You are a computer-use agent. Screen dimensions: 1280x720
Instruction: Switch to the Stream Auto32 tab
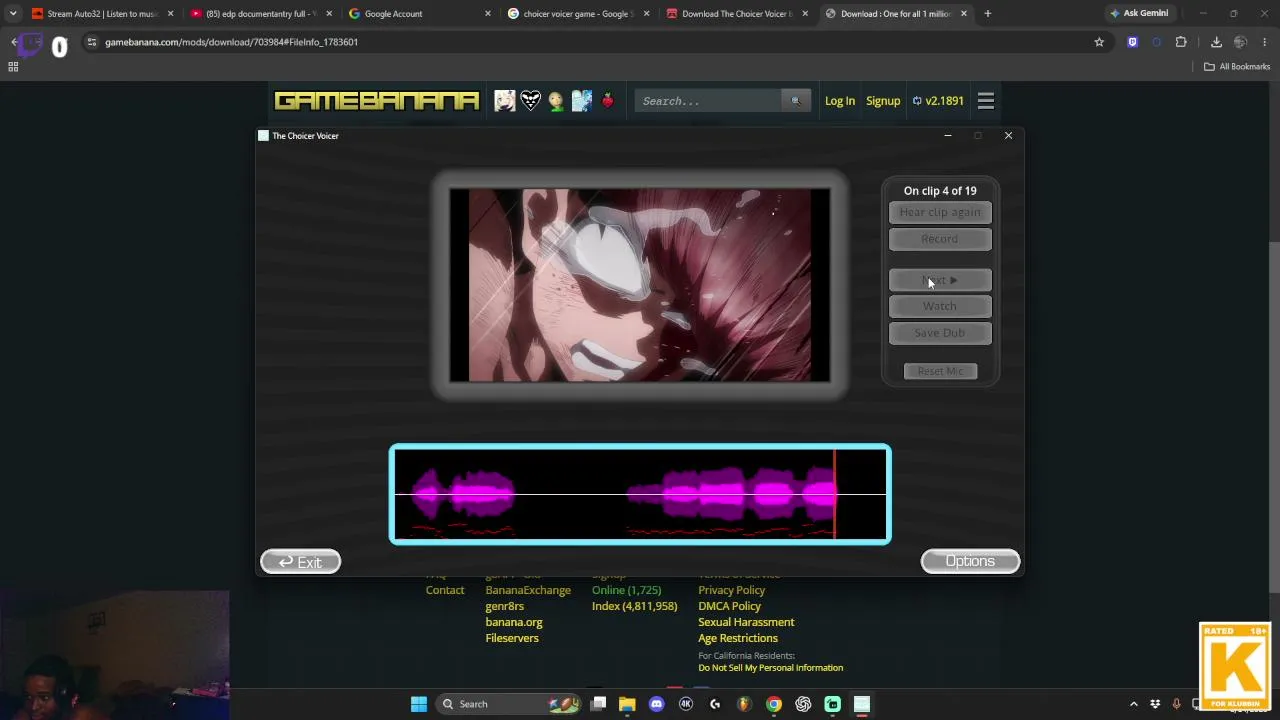[103, 14]
